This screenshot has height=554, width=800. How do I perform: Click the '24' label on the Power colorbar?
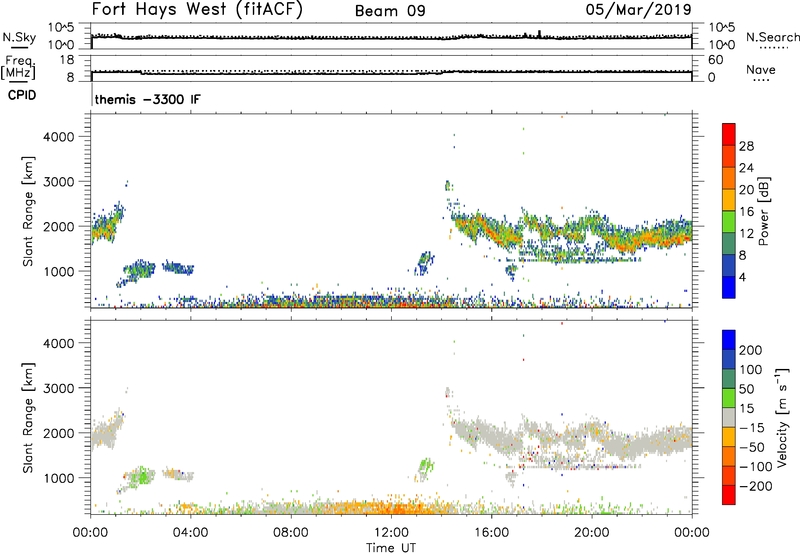click(746, 168)
